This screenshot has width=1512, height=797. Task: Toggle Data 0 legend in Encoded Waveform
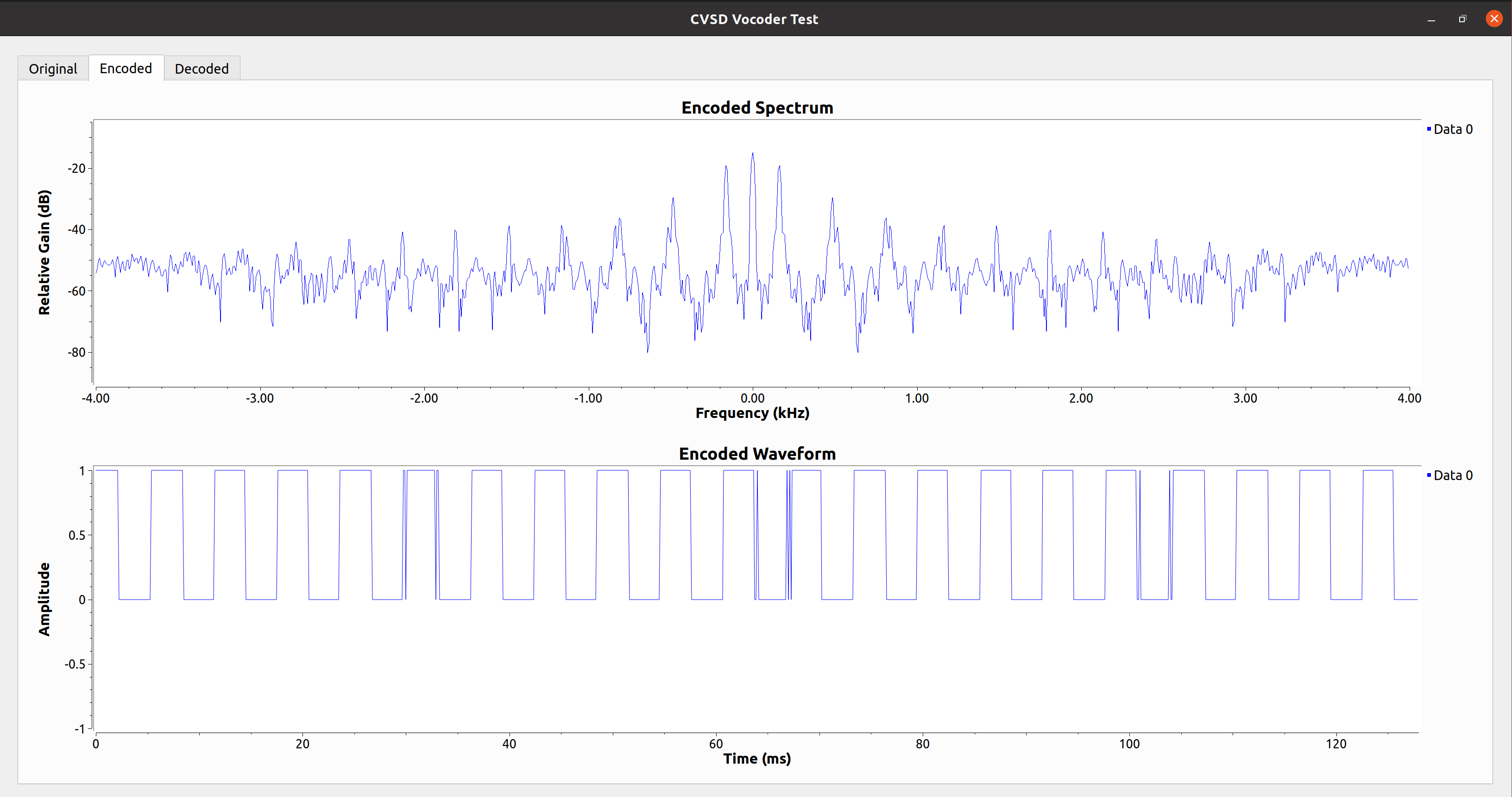(1453, 475)
